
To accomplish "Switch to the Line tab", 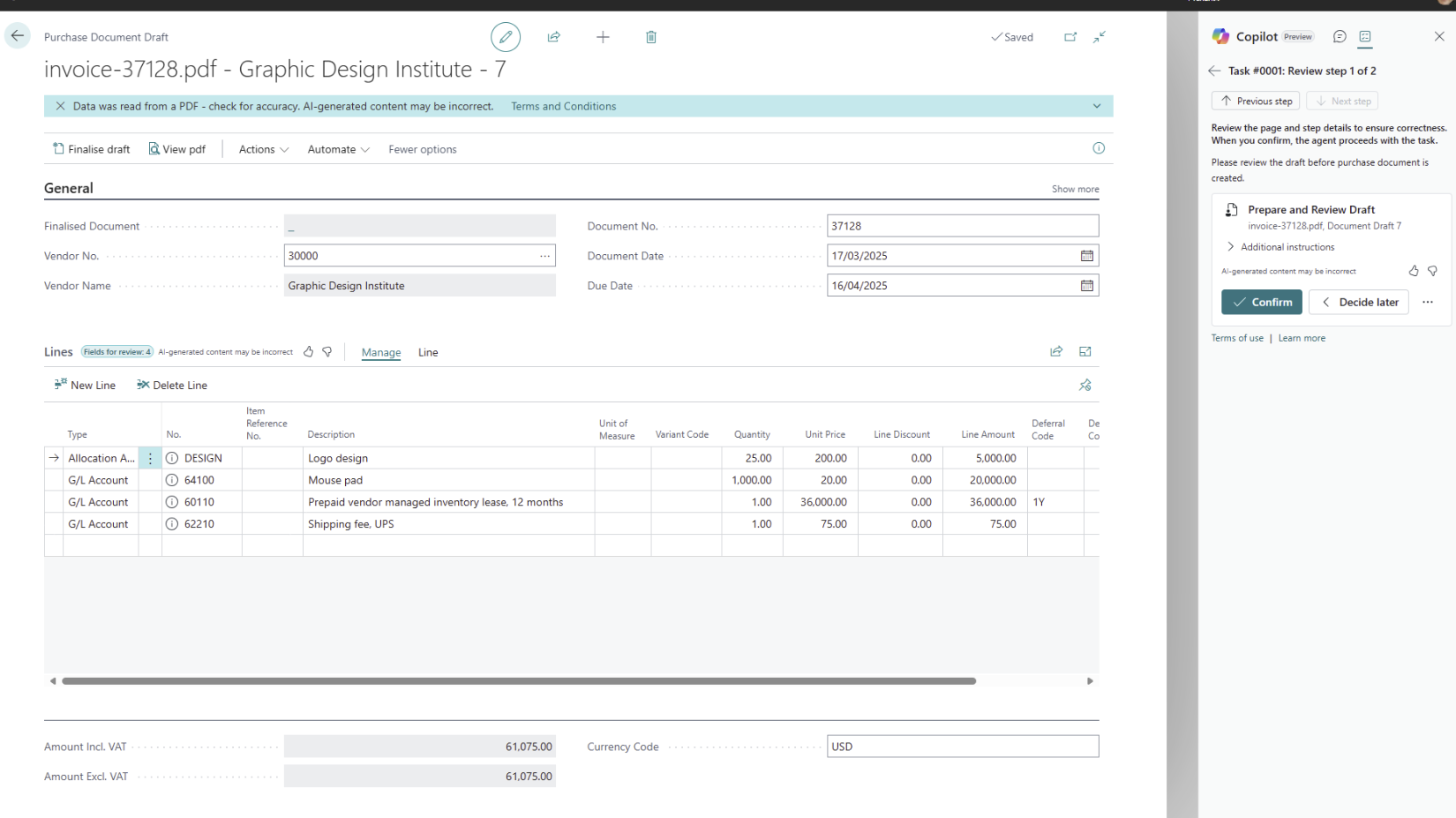I will pyautogui.click(x=428, y=352).
